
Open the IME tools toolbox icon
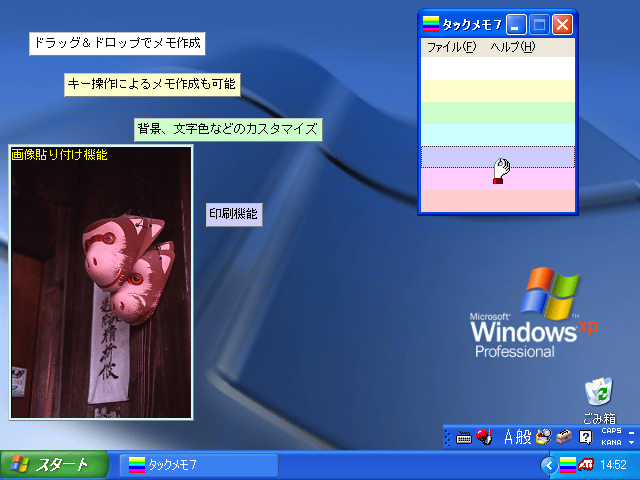[x=564, y=438]
